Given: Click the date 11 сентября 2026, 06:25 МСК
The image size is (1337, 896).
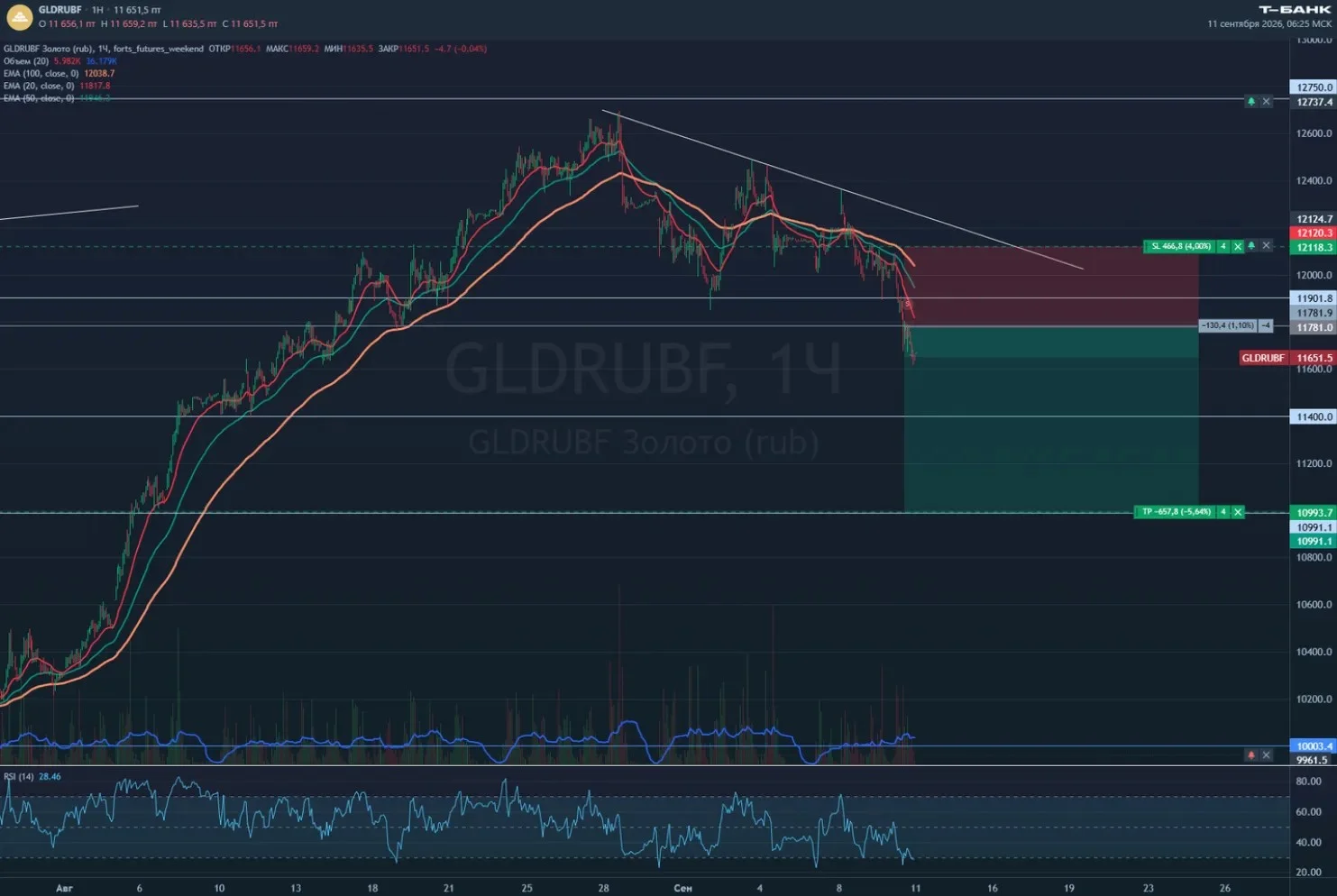Looking at the screenshot, I should point(1269,24).
